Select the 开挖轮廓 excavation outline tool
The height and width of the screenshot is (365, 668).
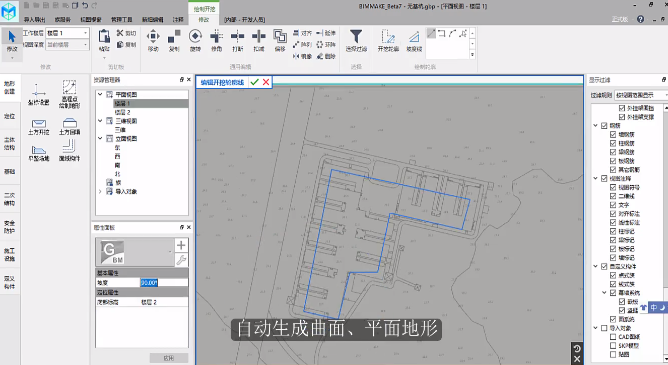click(x=388, y=41)
